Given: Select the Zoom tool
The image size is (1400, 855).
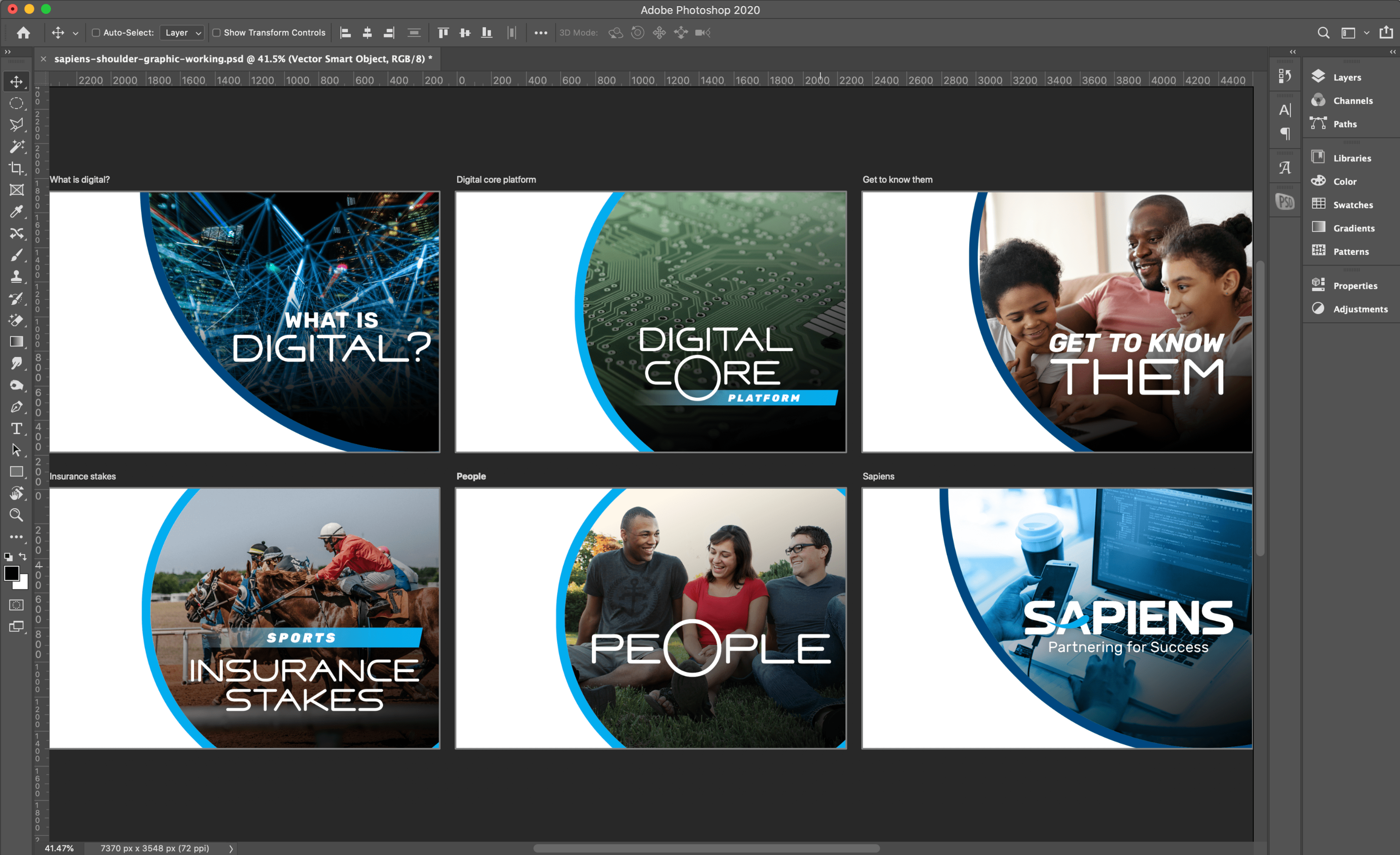Looking at the screenshot, I should pos(16,515).
